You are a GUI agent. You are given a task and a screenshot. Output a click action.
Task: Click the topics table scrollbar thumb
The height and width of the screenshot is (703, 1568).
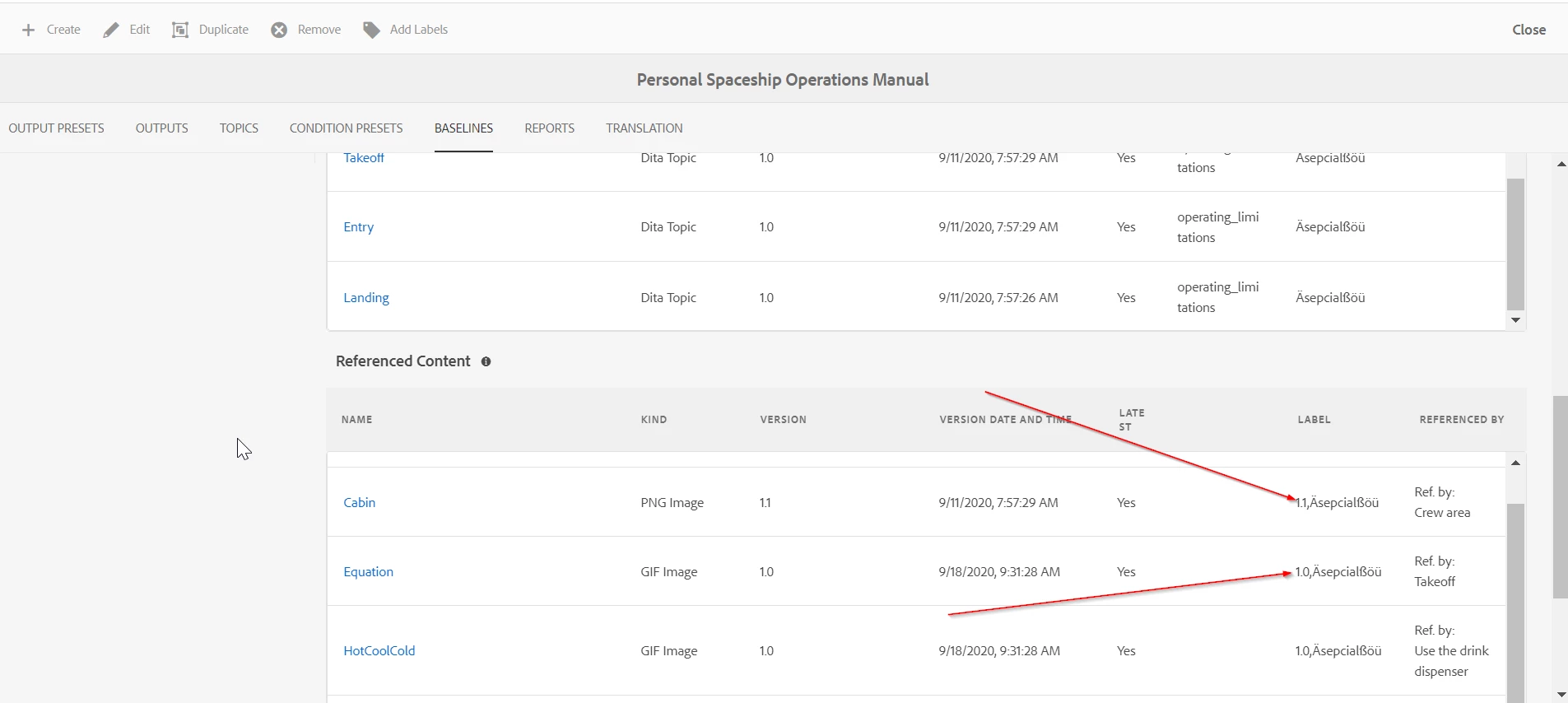(1515, 244)
